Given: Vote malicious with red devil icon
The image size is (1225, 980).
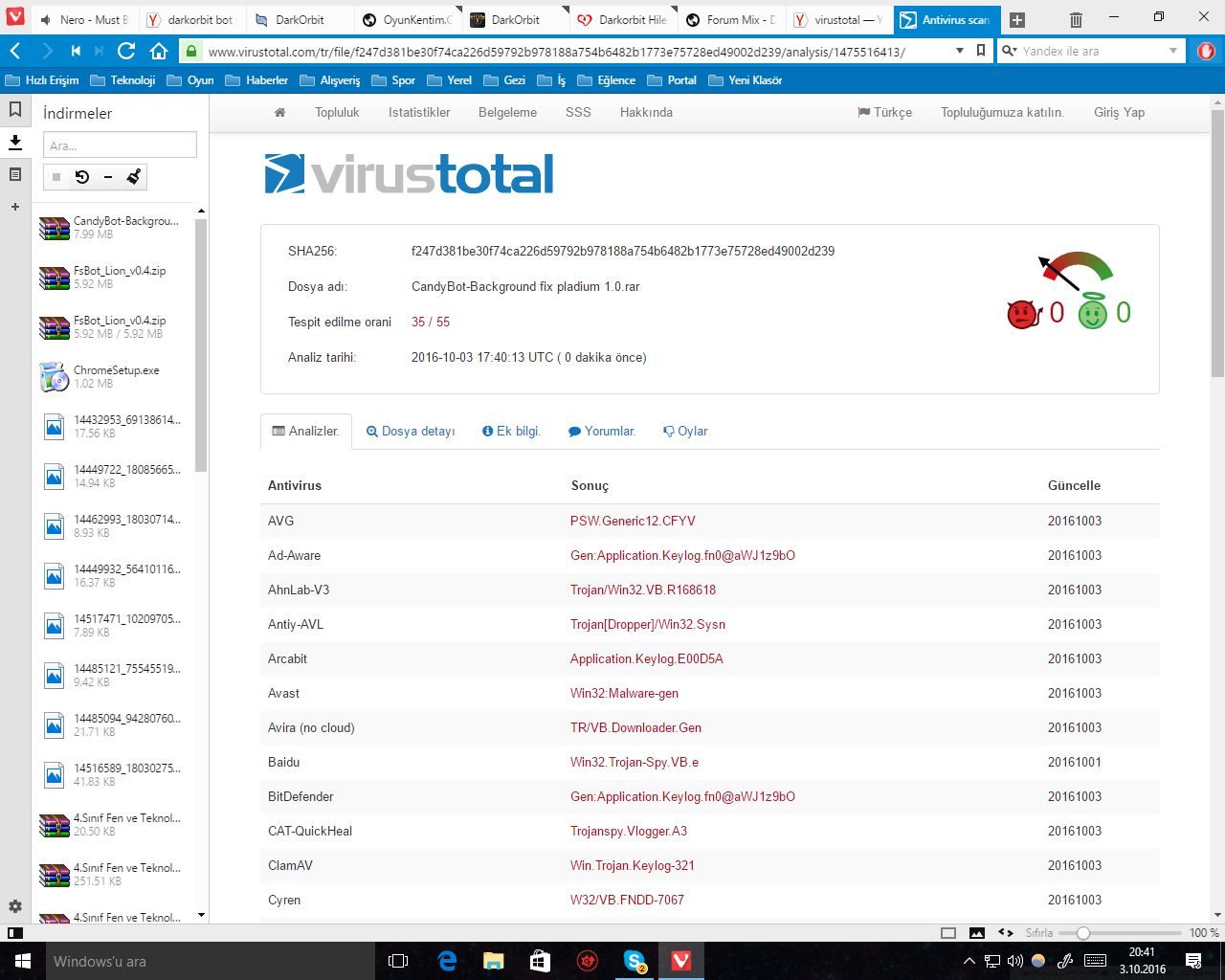Looking at the screenshot, I should click(x=1023, y=313).
